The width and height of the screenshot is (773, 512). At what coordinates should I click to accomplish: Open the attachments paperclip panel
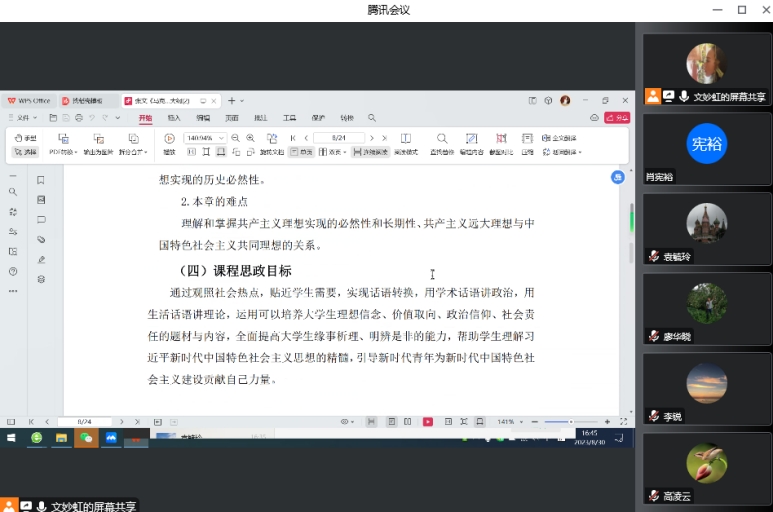coord(41,239)
